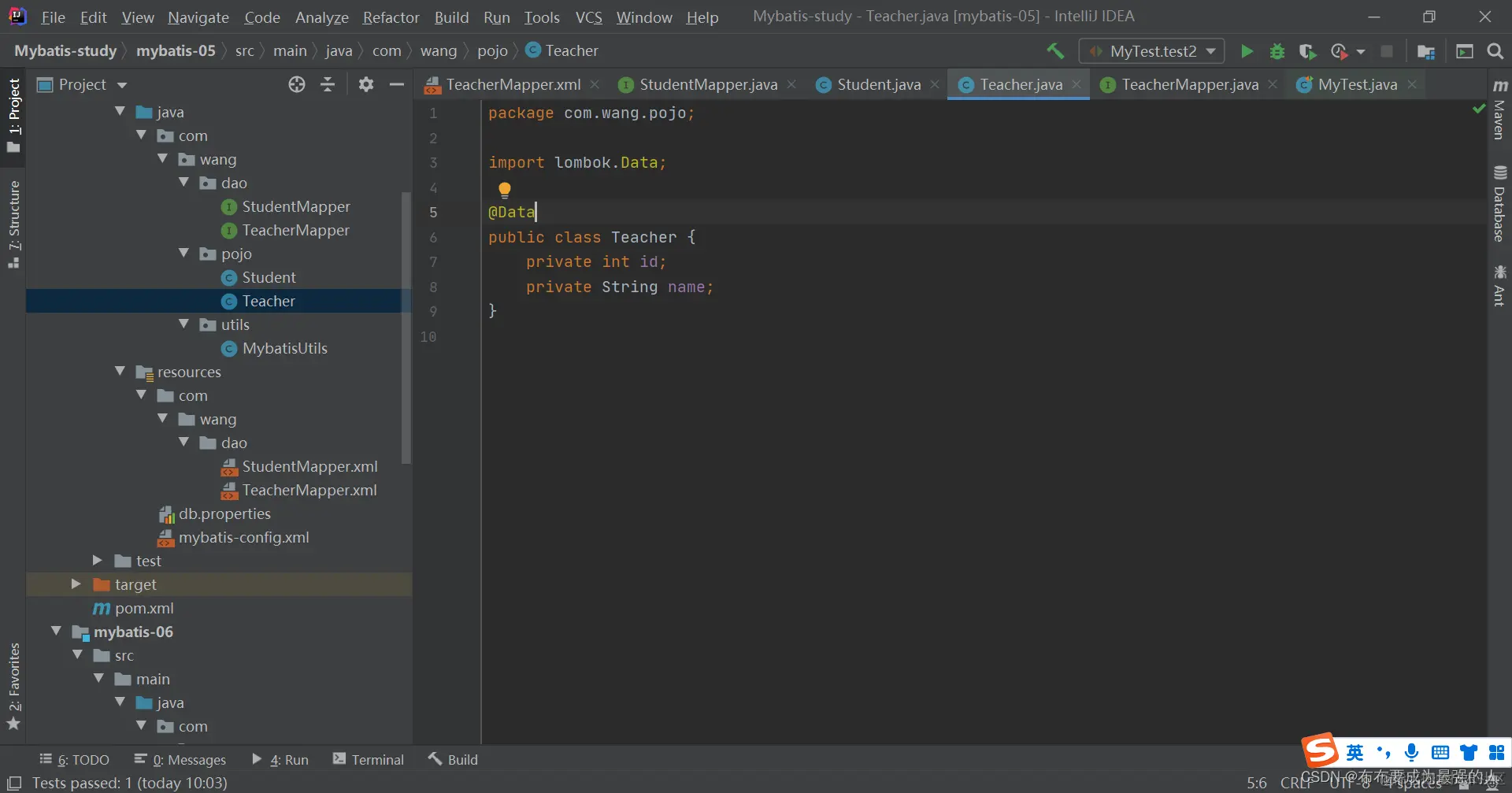Open the 4: Run tool window
Screen dimensions: 1512x793
[x=280, y=760]
